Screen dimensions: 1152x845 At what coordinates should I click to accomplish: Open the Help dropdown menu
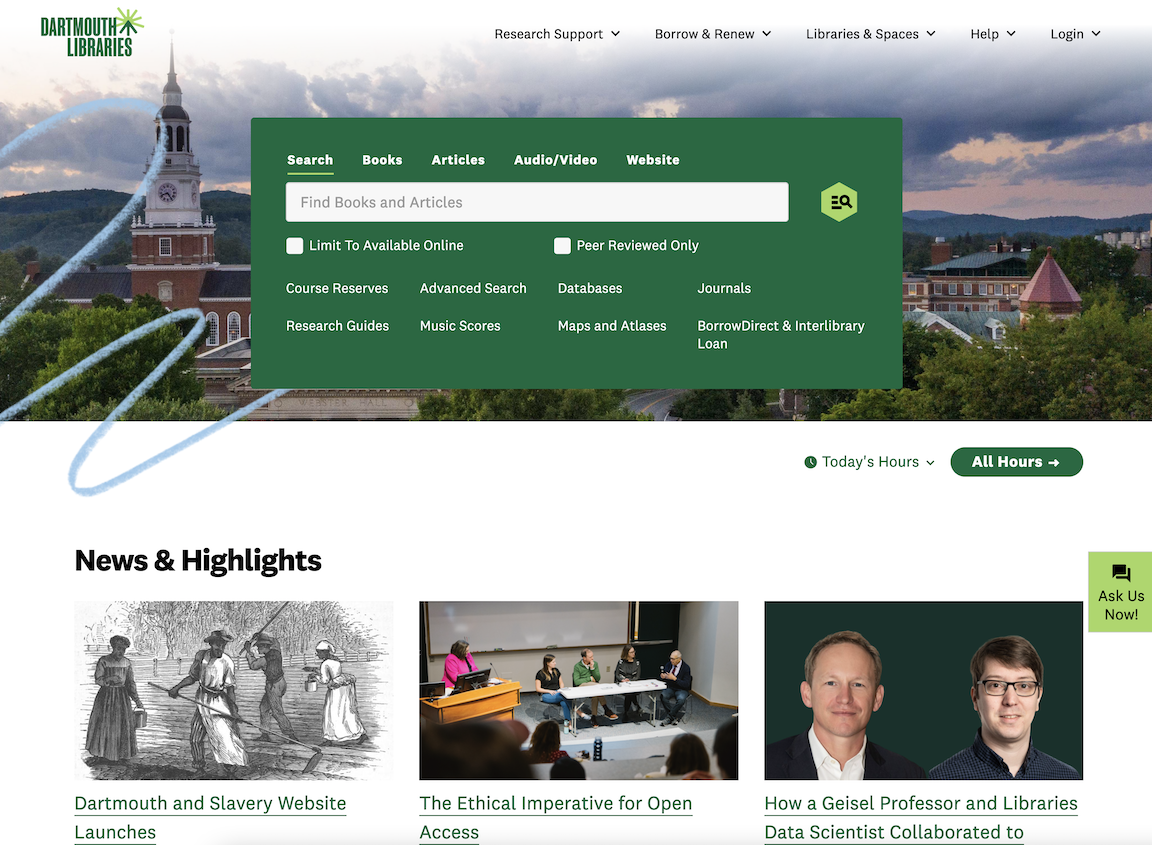click(993, 34)
